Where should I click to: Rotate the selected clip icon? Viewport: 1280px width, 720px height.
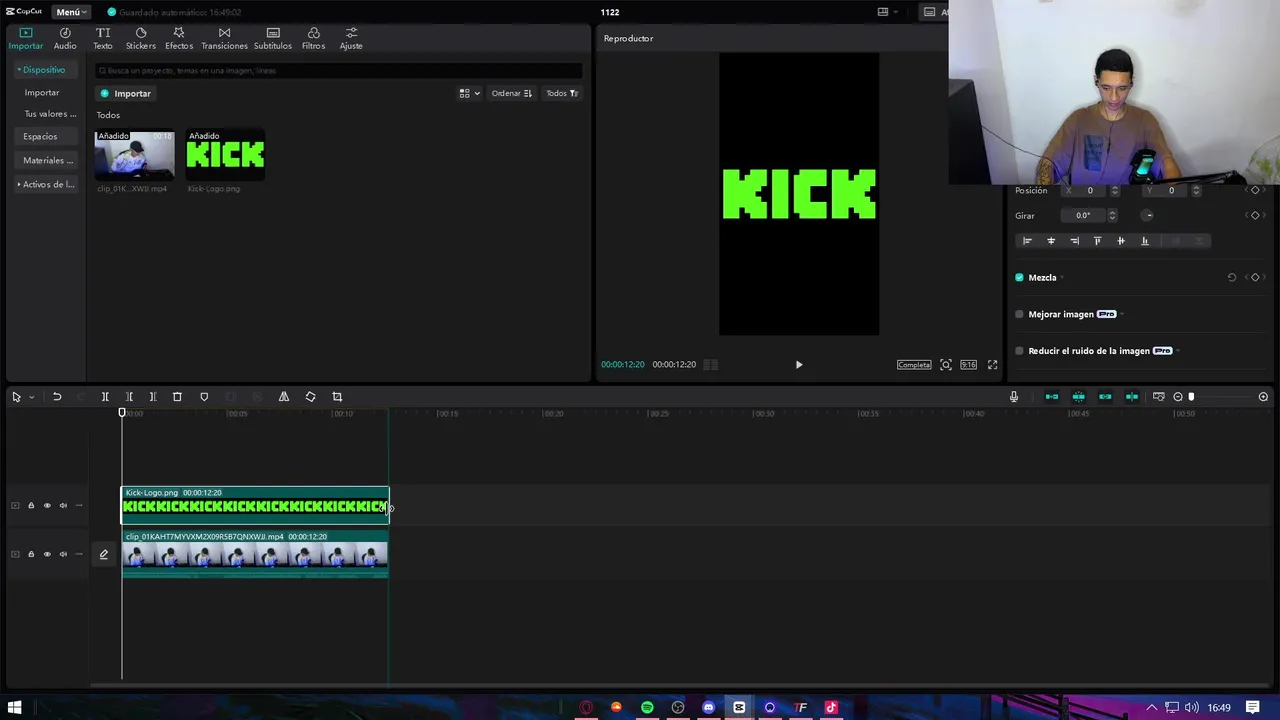pyautogui.click(x=310, y=397)
